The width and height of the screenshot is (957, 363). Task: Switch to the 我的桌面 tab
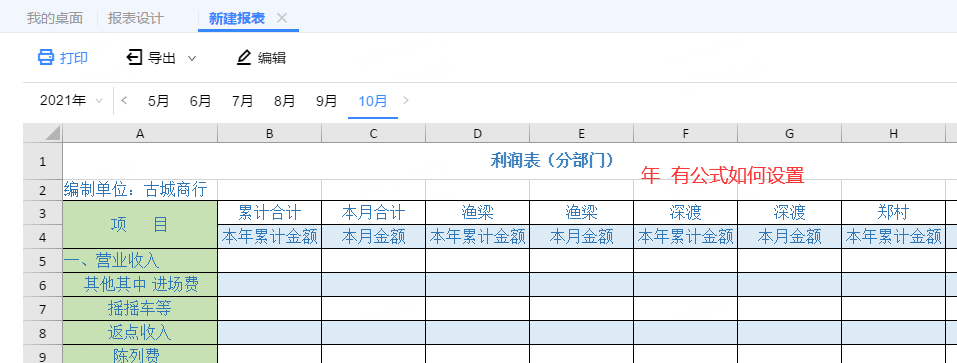point(54,18)
